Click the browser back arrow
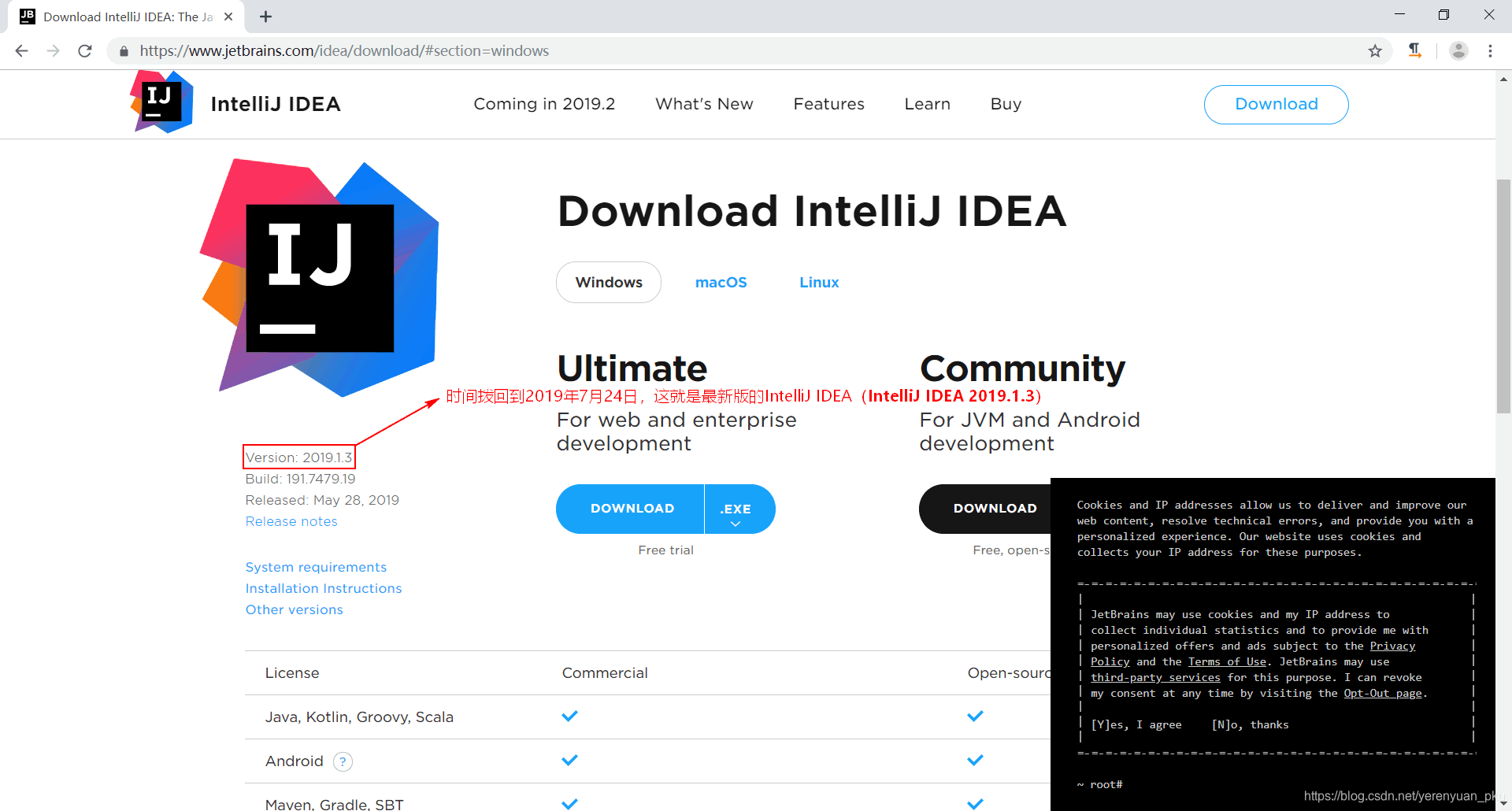The image size is (1512, 811). tap(21, 51)
